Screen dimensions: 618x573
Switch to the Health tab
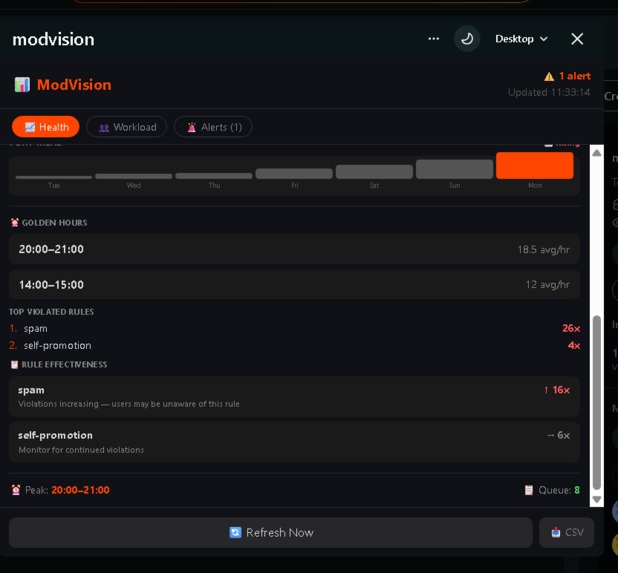click(46, 127)
